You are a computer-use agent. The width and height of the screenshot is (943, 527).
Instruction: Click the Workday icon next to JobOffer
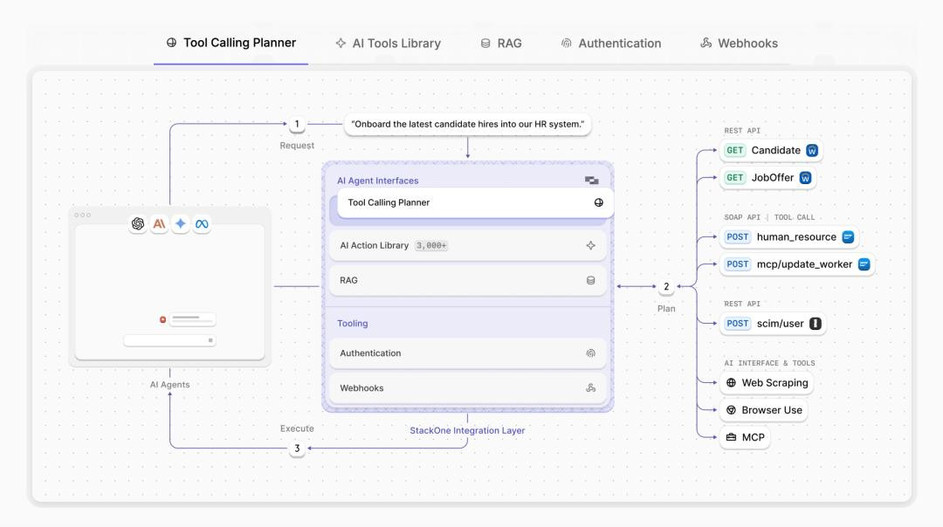coord(805,177)
